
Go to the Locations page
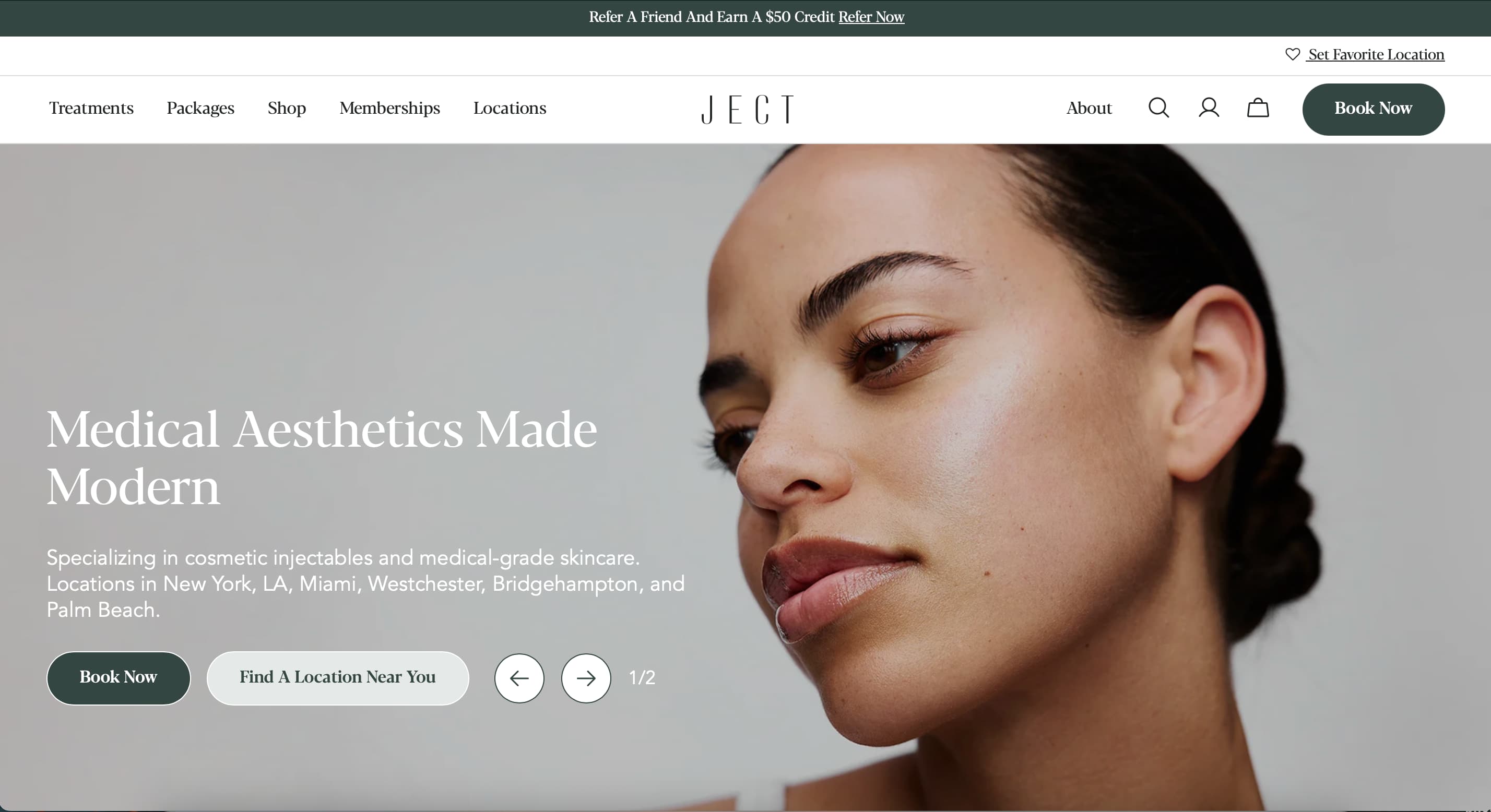pos(510,108)
